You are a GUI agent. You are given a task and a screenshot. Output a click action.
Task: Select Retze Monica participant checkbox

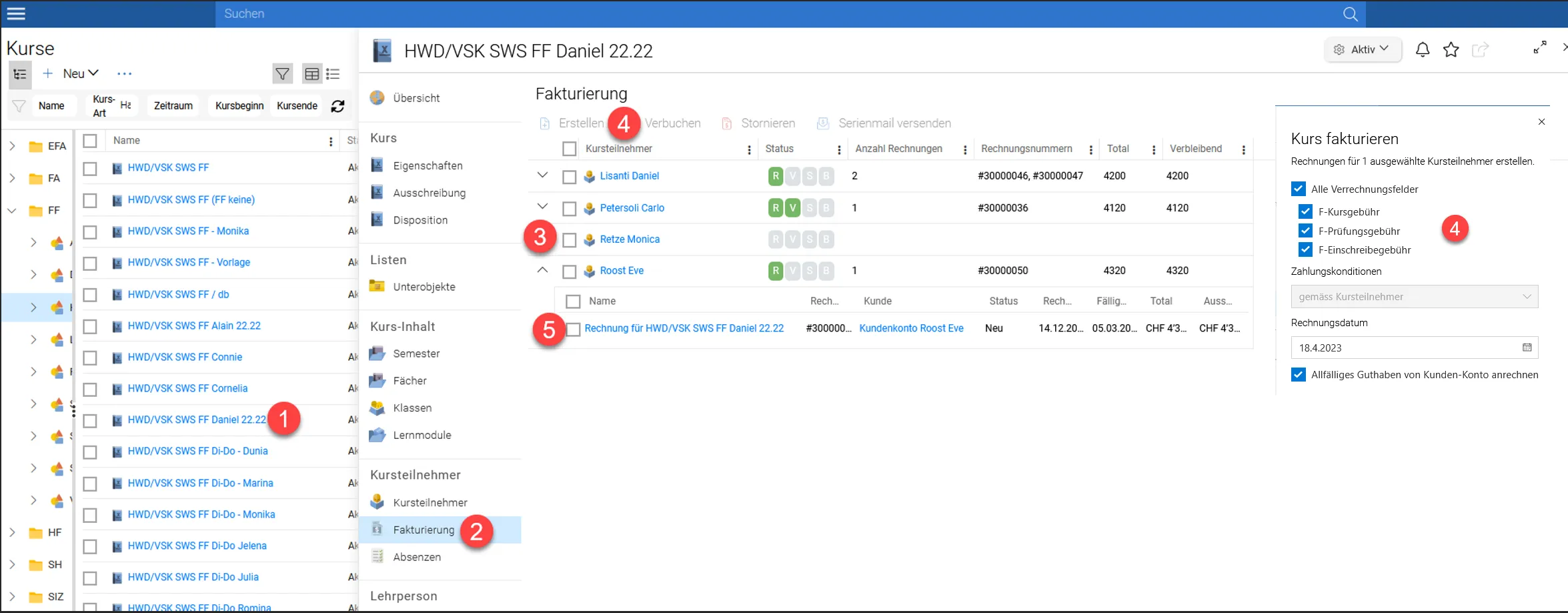coord(569,239)
